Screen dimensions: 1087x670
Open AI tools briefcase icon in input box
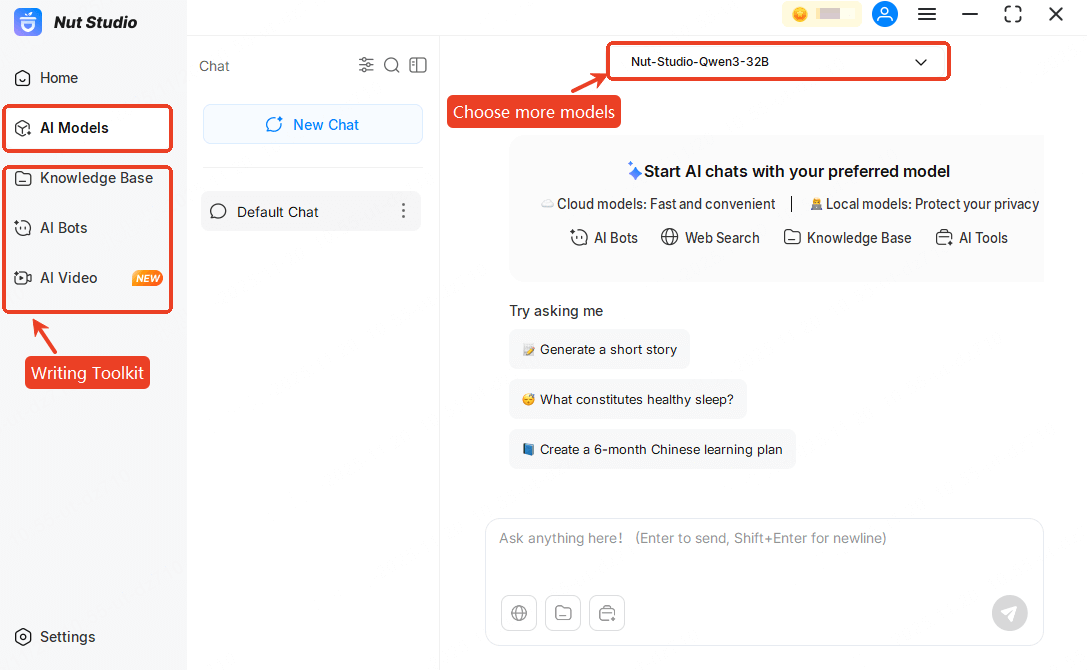click(607, 613)
